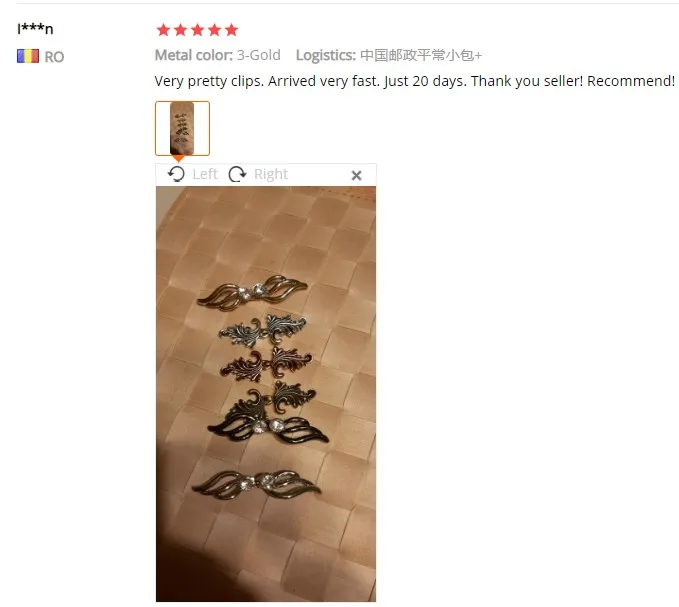Click the topmost gold wing clip in photo
Screen dimensions: 679x607
[252, 292]
